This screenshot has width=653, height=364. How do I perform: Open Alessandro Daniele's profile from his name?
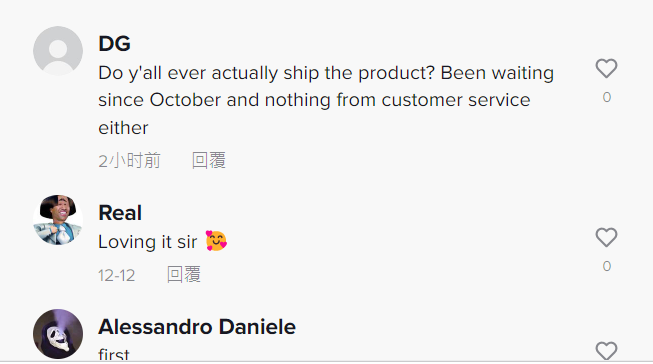point(197,327)
